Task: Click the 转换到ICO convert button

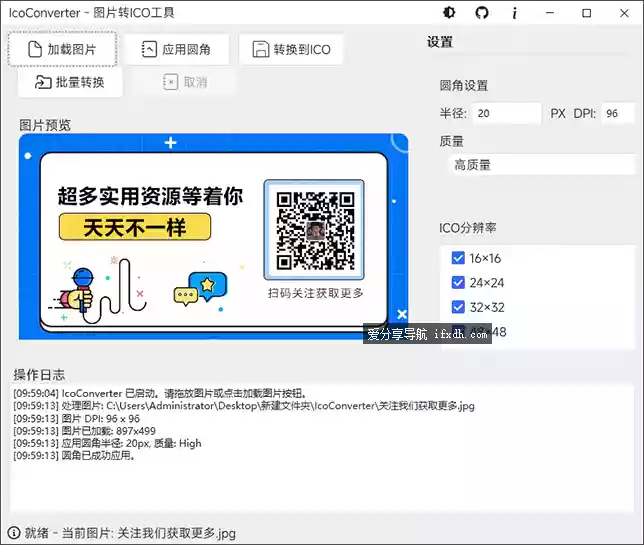Action: coord(291,49)
